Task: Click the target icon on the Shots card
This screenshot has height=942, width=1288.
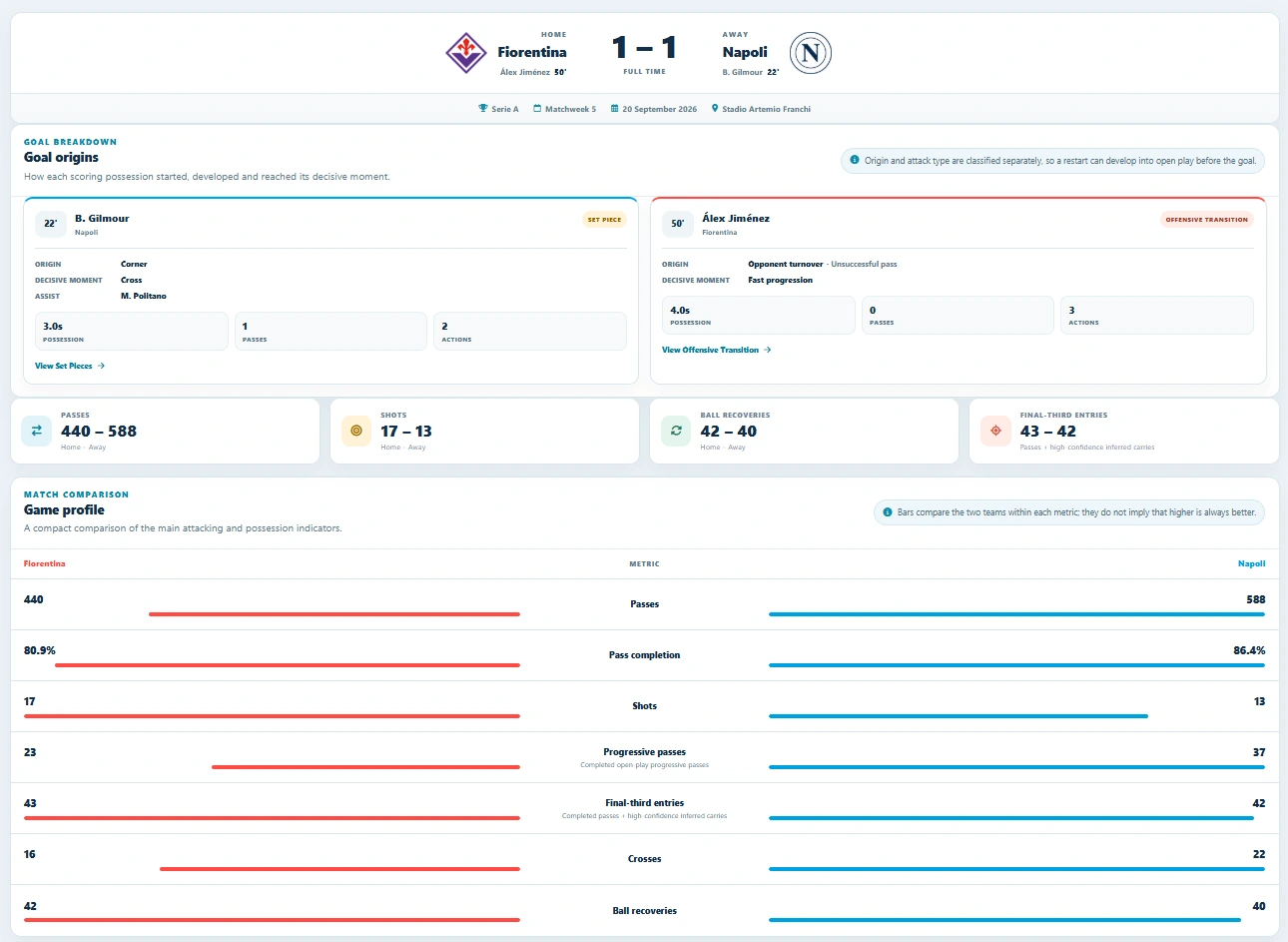Action: click(356, 431)
